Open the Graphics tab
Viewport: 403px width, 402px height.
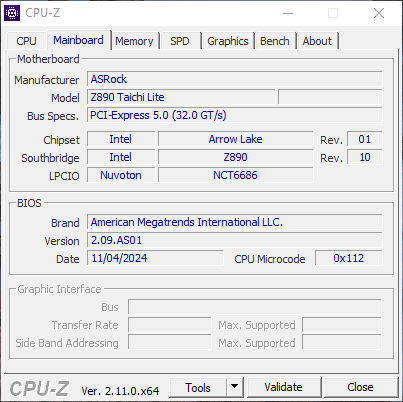228,41
